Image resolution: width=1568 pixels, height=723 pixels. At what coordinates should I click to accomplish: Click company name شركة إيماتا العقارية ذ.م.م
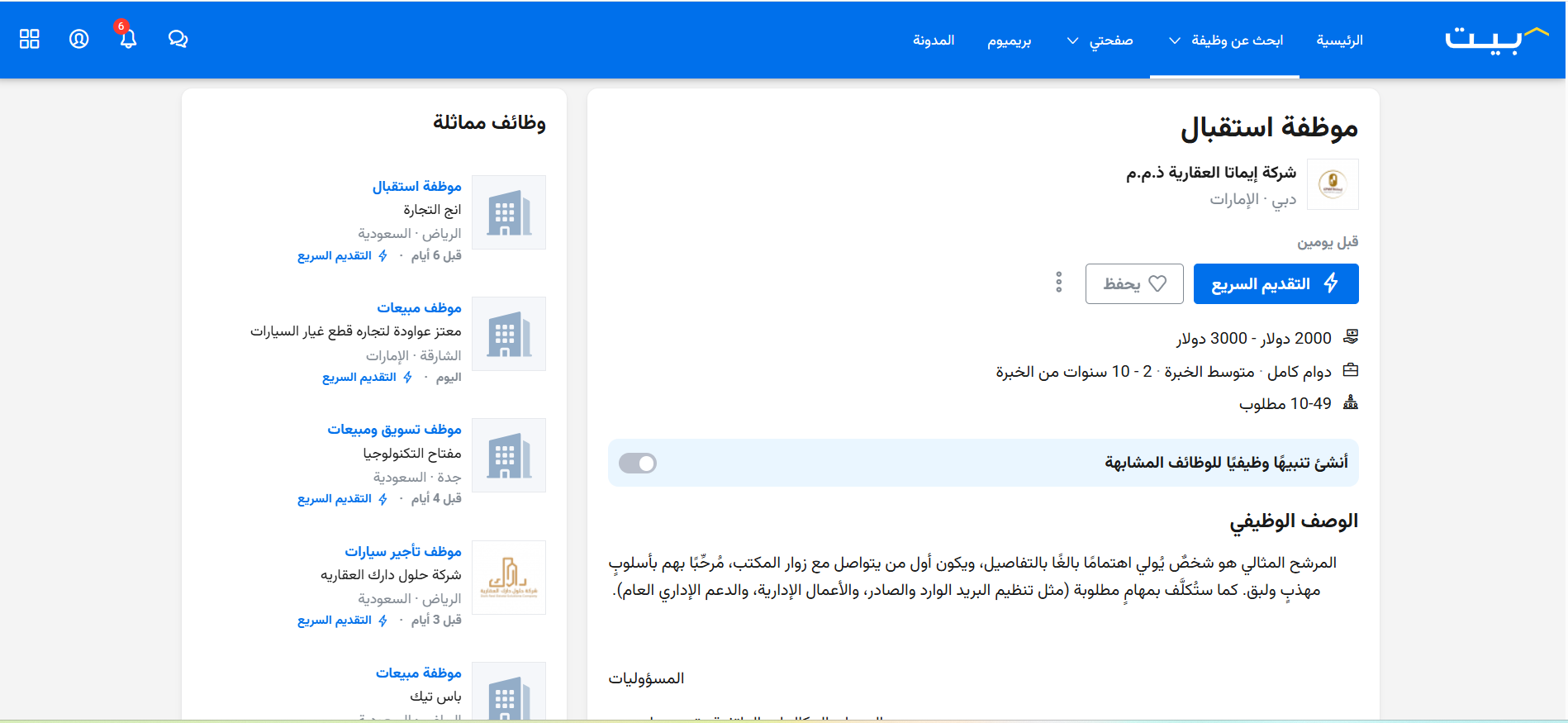point(1211,173)
